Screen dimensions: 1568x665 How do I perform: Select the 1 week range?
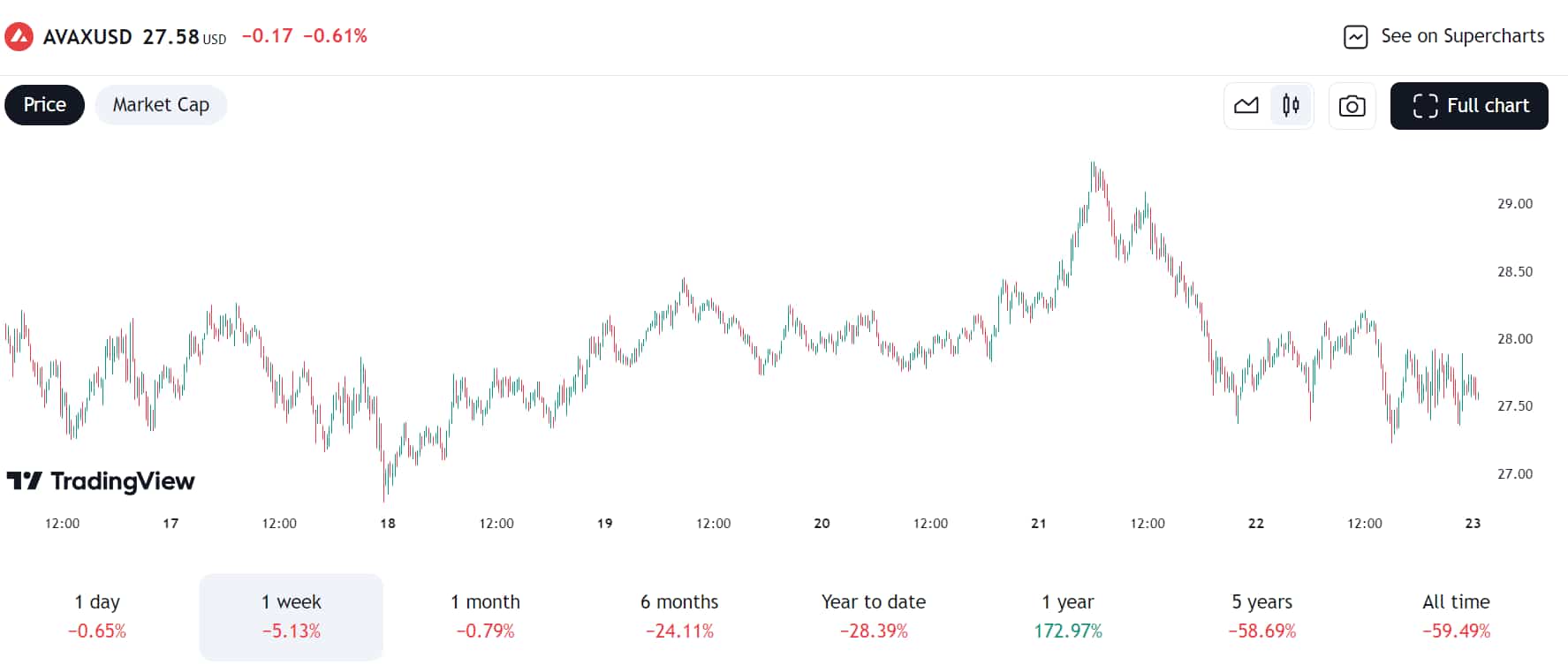point(292,616)
